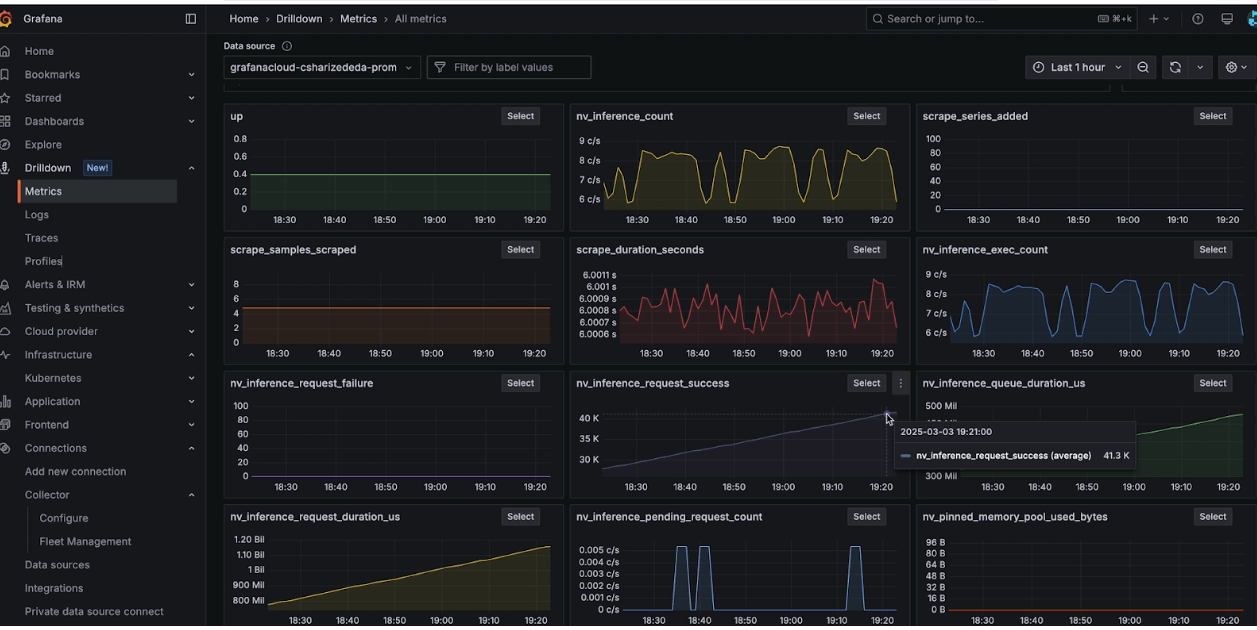
Task: Click the refresh metrics icon
Action: (x=1175, y=67)
